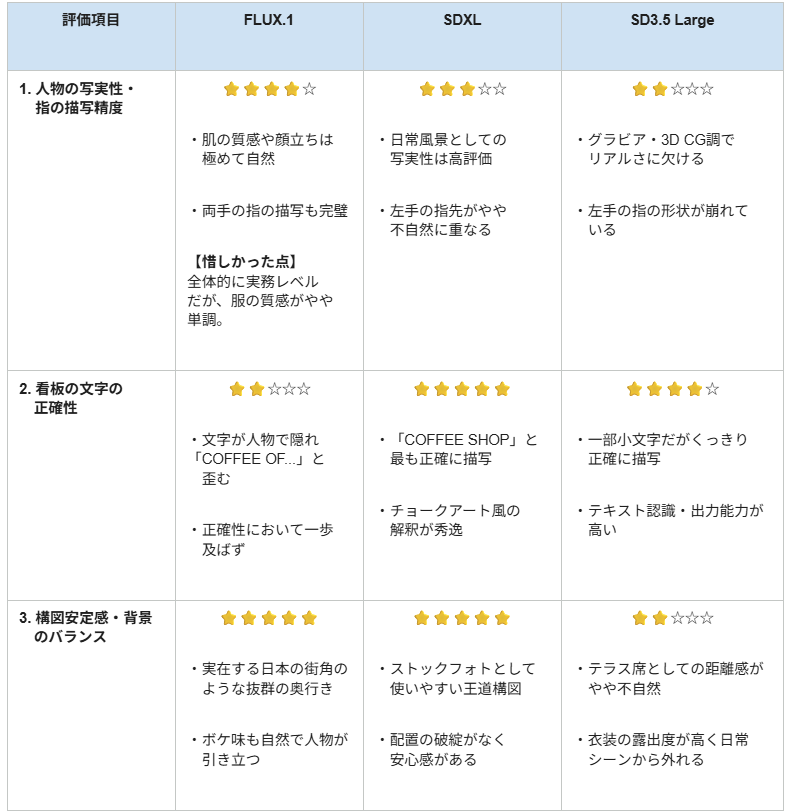Image resolution: width=785 pixels, height=812 pixels.
Task: Select the row label 2. 看板の文字の正確性
Action: pyautogui.click(x=70, y=398)
